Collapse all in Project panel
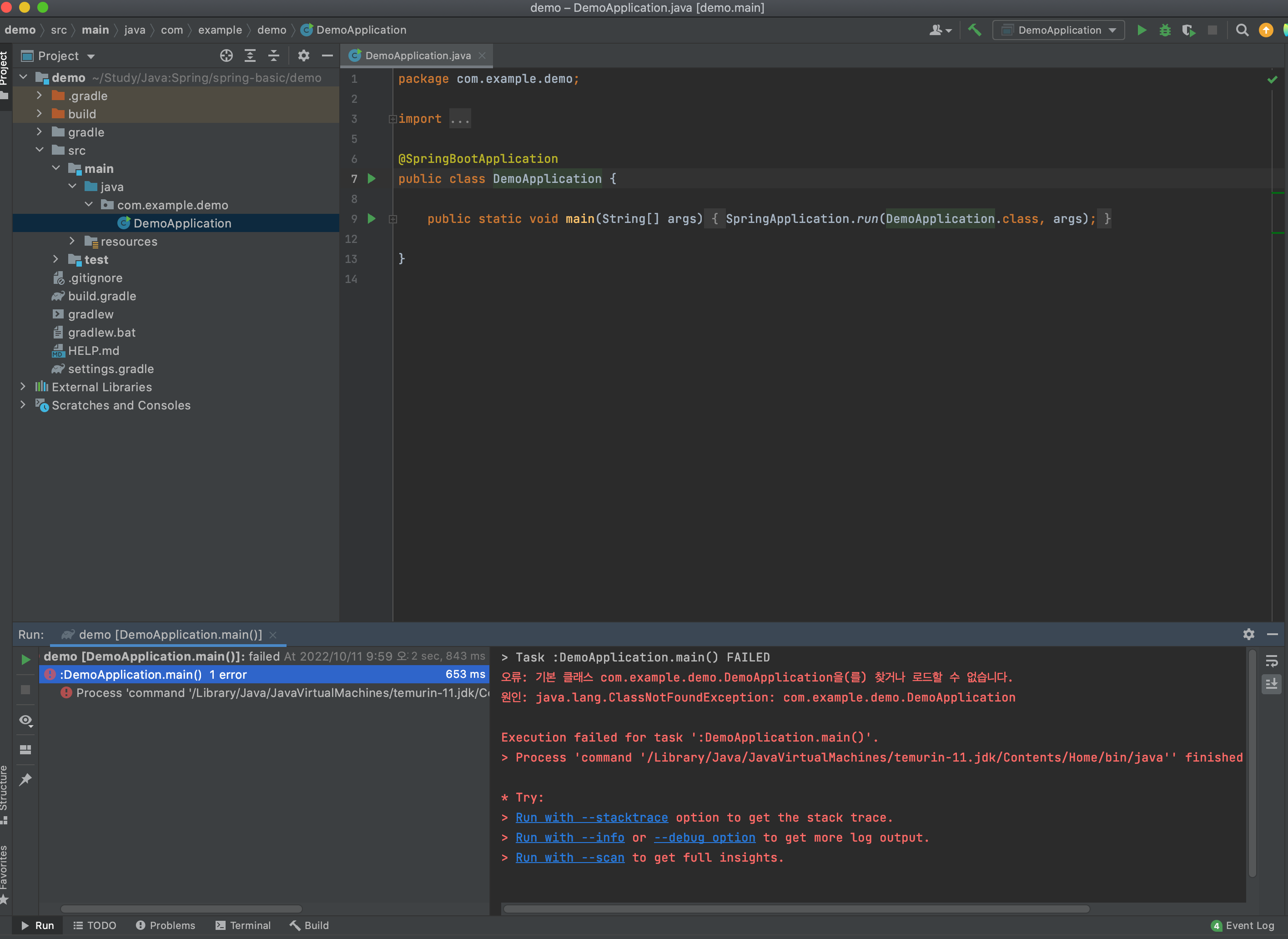Image resolution: width=1288 pixels, height=939 pixels. tap(274, 56)
